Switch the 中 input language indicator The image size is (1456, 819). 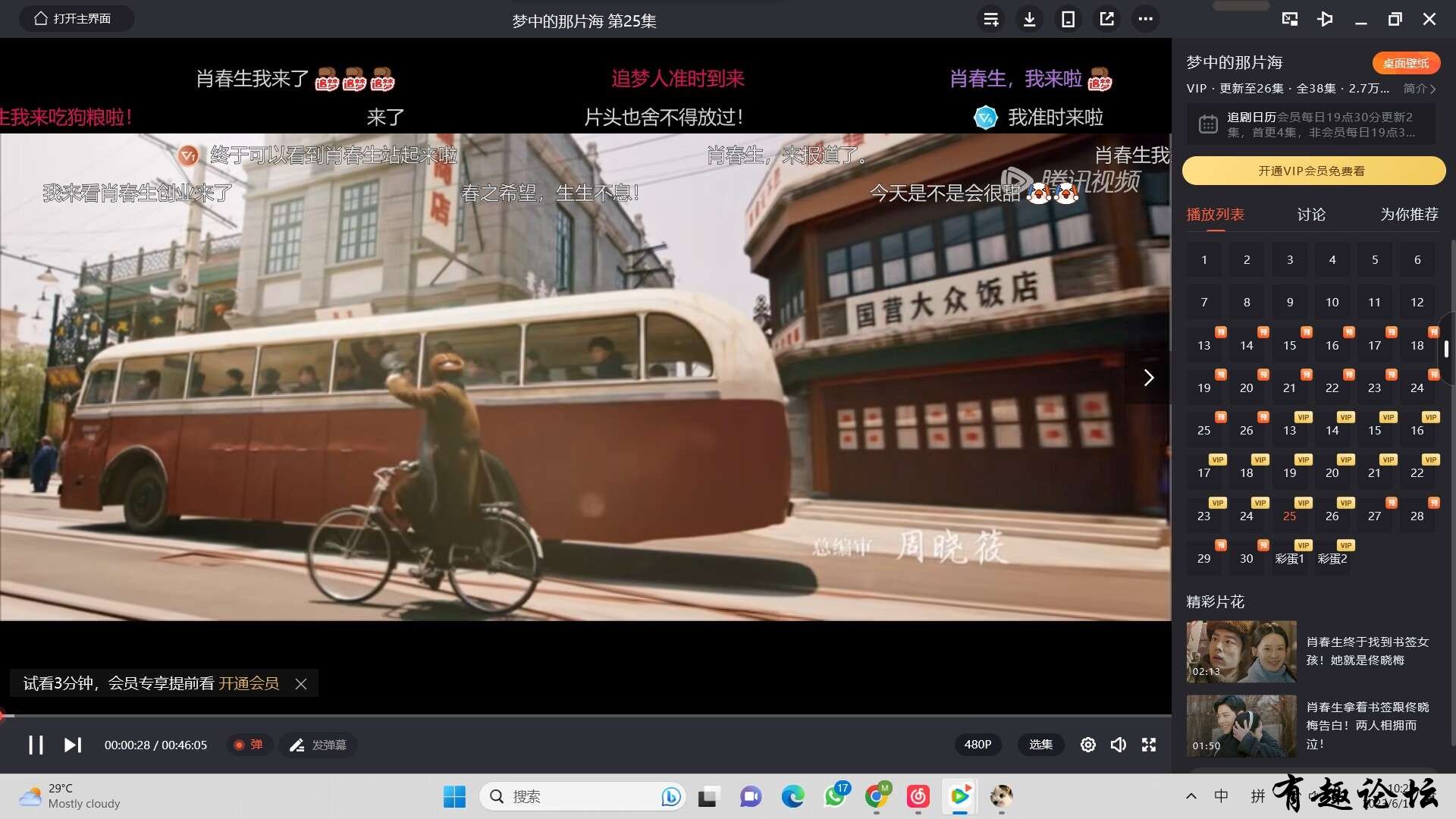[x=1221, y=796]
